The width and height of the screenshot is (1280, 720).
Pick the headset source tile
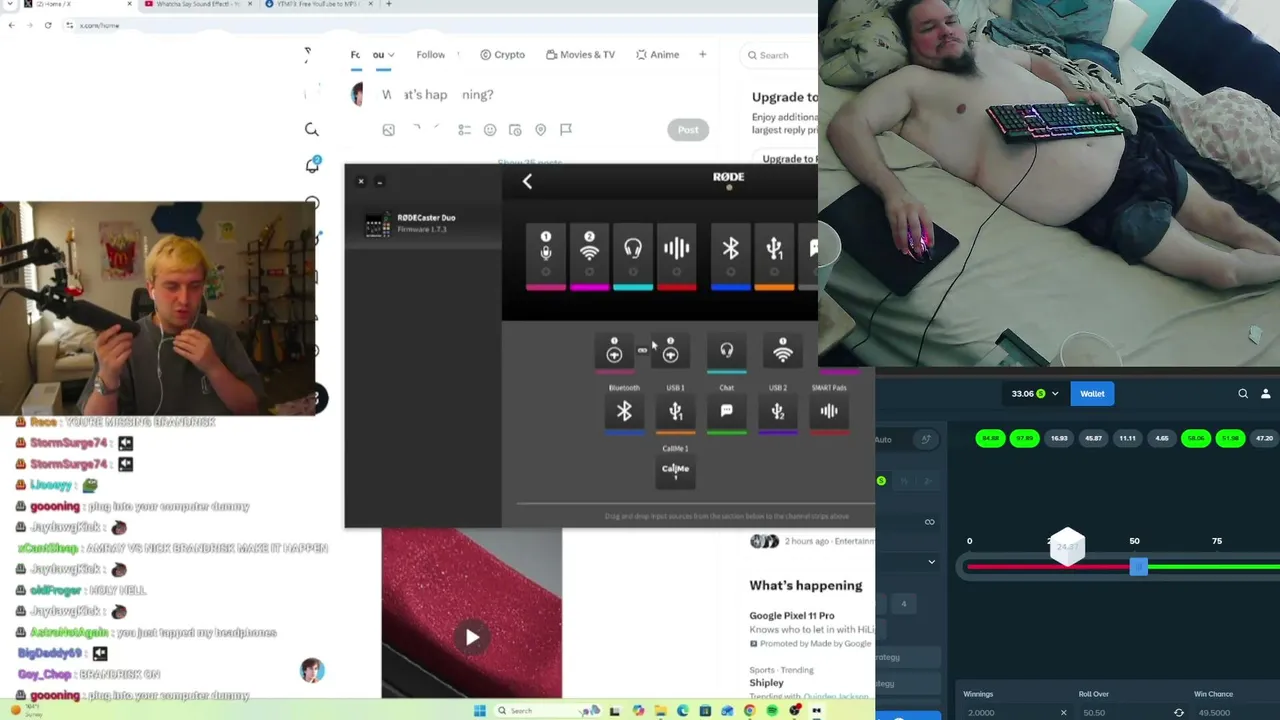pos(727,352)
